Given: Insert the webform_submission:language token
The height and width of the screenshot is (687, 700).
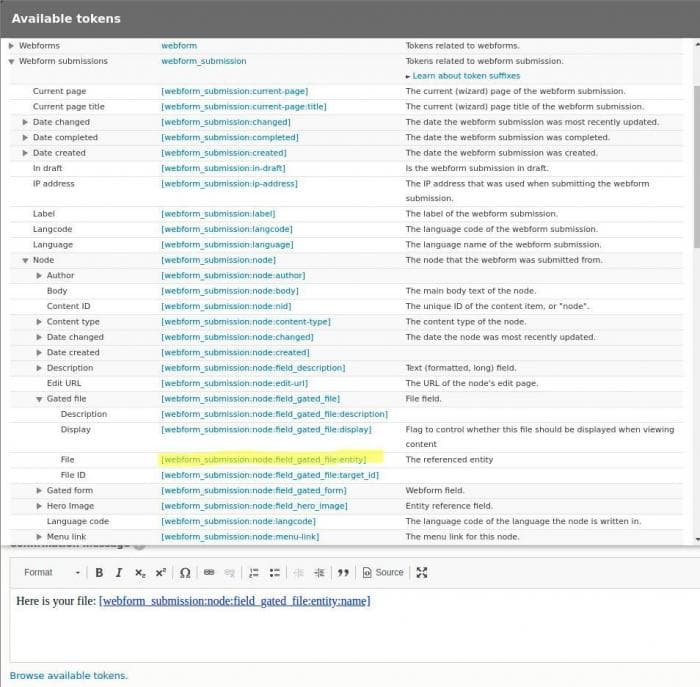Looking at the screenshot, I should coord(227,245).
